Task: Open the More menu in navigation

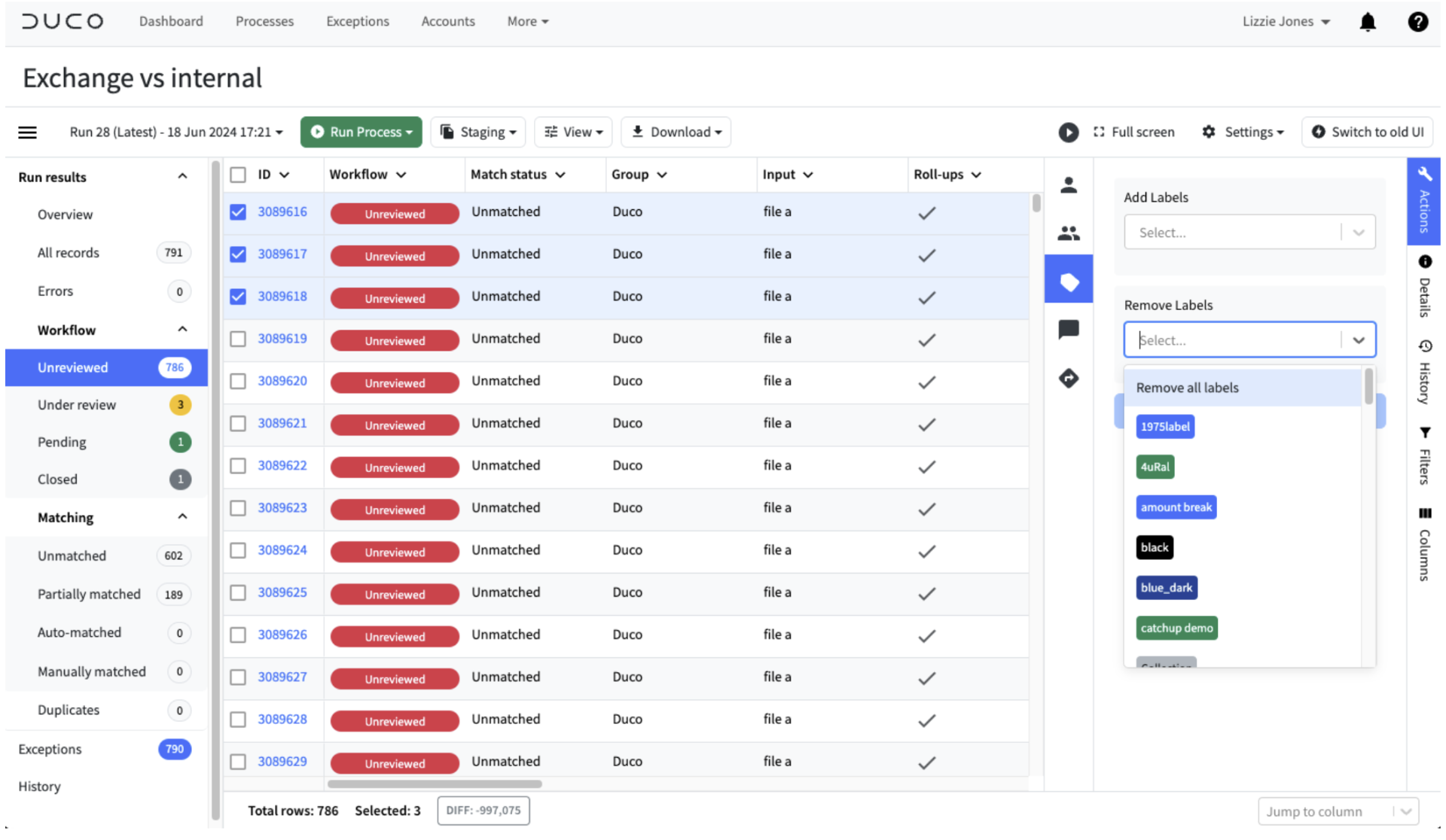Action: pos(527,21)
